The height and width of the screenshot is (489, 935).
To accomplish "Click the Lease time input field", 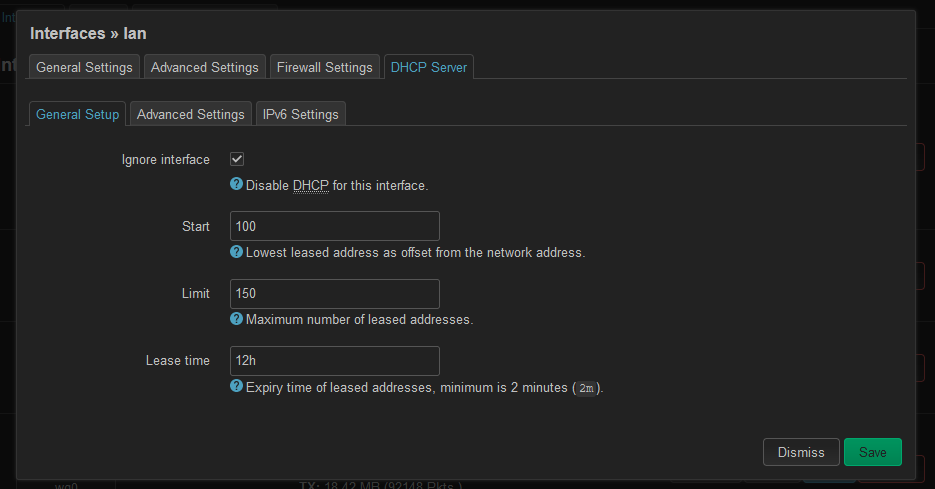I will pyautogui.click(x=334, y=361).
